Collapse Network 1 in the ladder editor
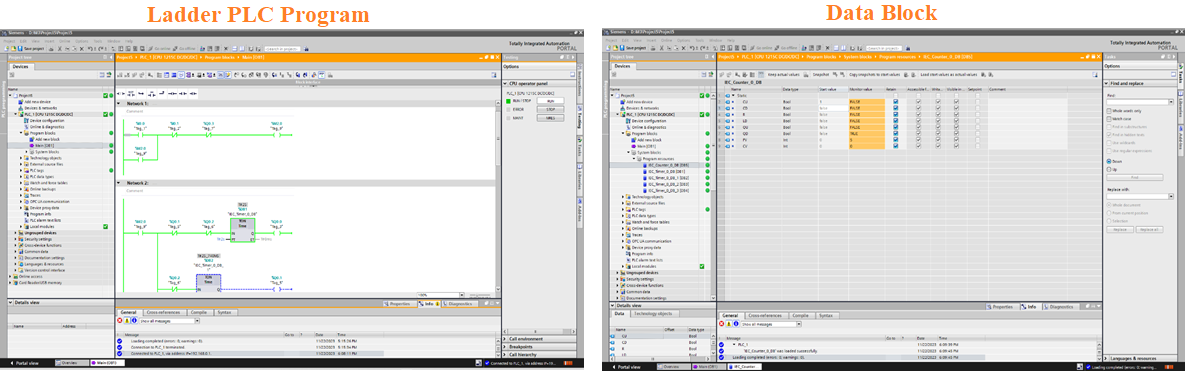1193x375 pixels. [x=119, y=103]
